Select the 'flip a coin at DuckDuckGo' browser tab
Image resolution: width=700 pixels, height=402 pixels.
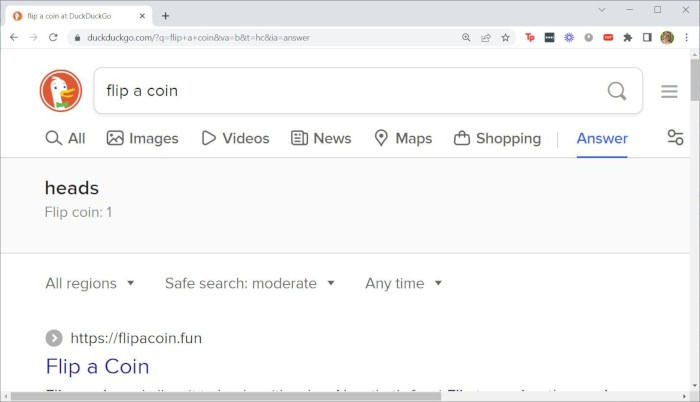pyautogui.click(x=78, y=16)
